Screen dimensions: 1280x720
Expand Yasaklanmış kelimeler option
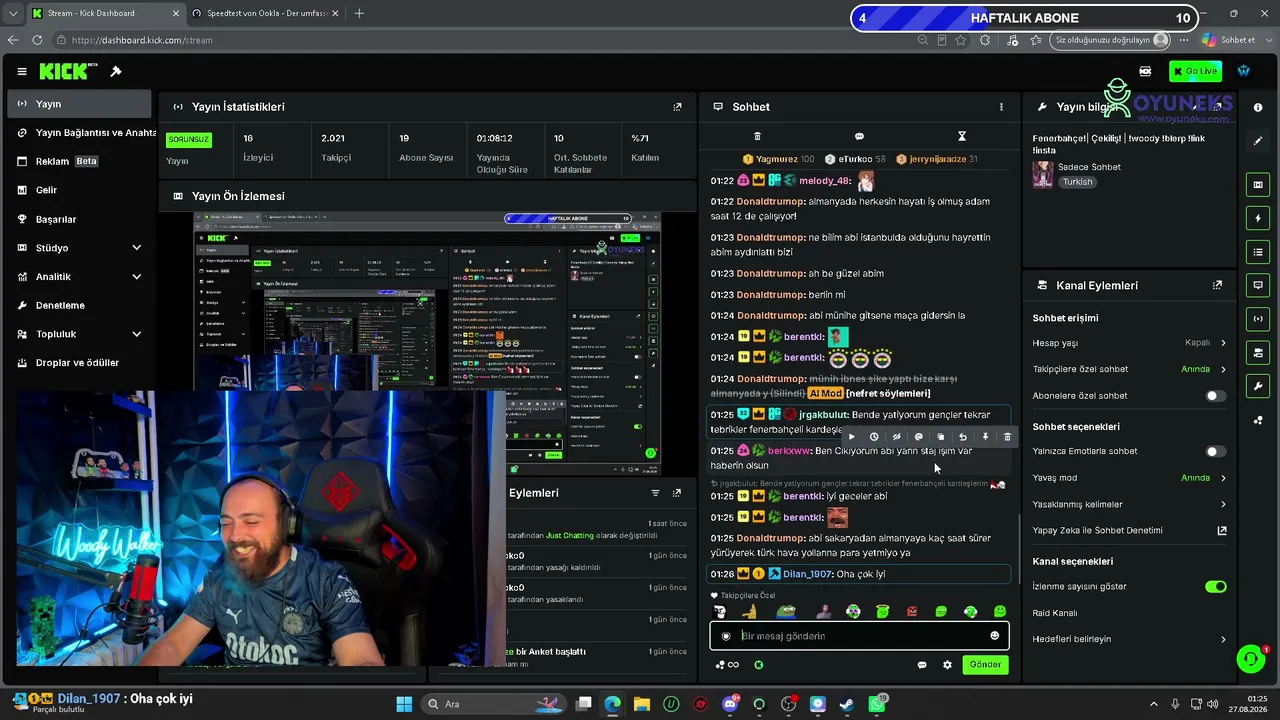pos(1129,505)
